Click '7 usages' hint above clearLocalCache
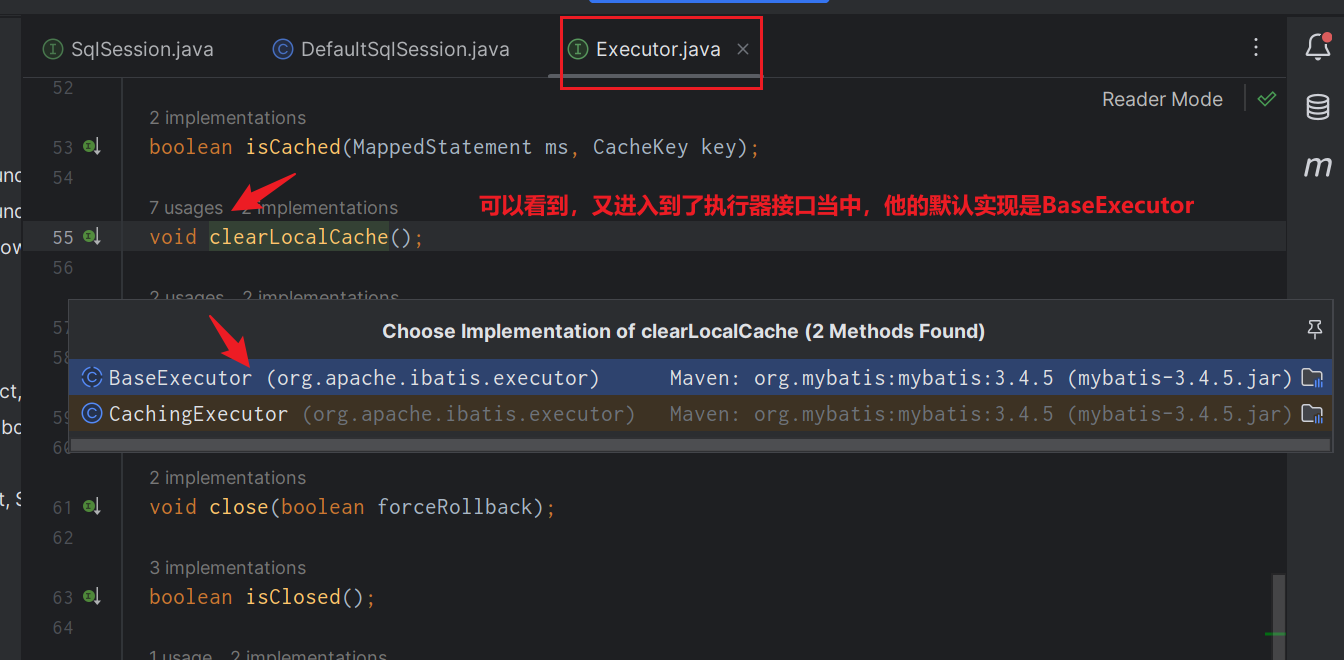The width and height of the screenshot is (1344, 660). point(186,208)
